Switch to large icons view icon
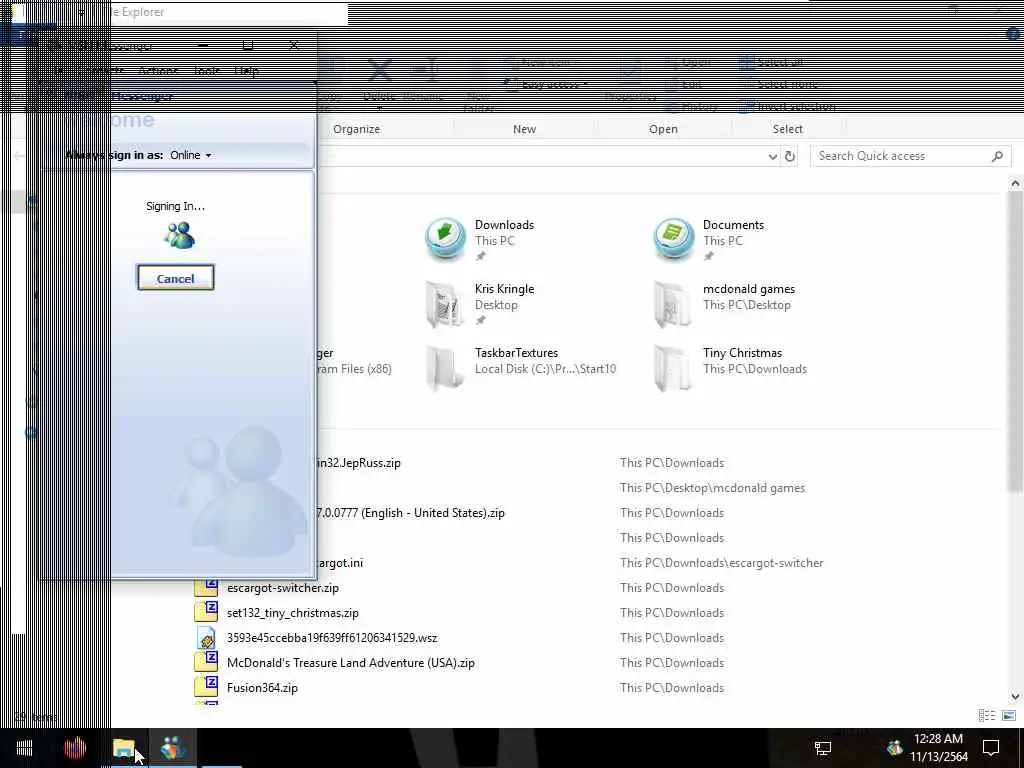Screen dimensions: 1024x768 click(x=1009, y=716)
